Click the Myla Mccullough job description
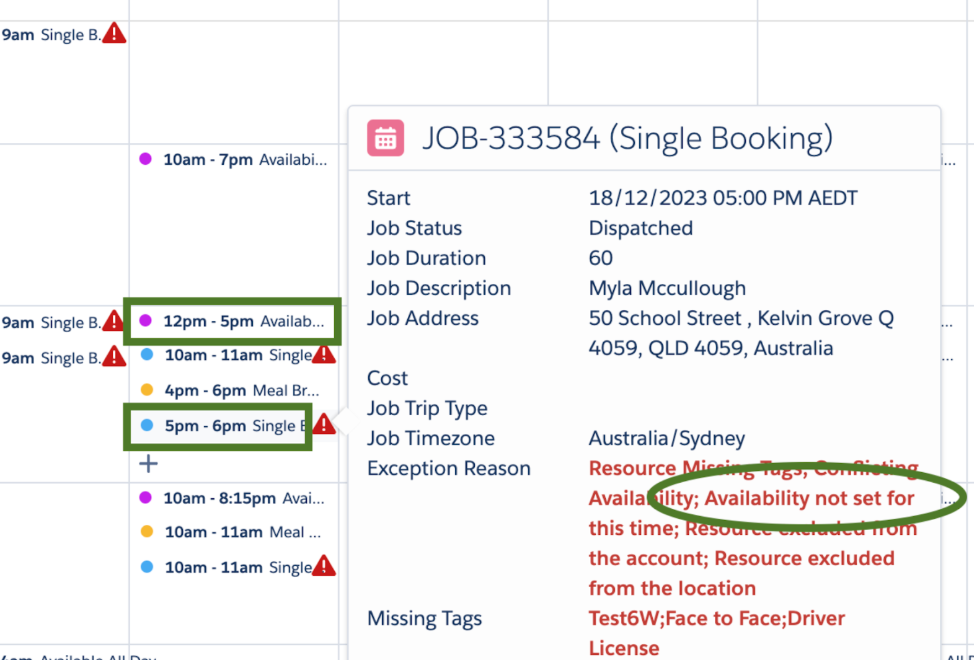This screenshot has width=974, height=668. pyautogui.click(x=667, y=288)
